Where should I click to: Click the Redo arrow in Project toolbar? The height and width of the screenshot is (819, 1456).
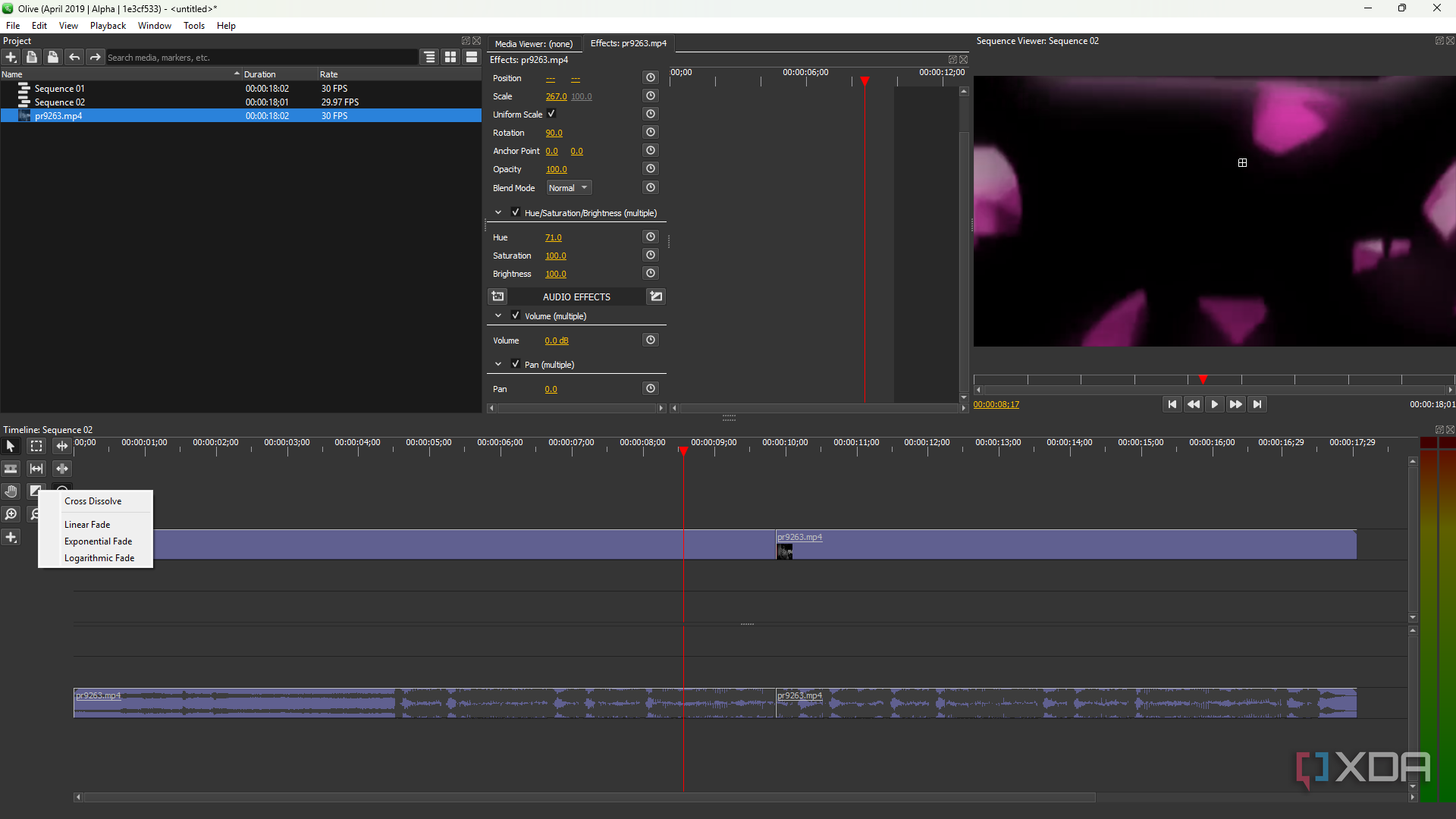pyautogui.click(x=96, y=57)
